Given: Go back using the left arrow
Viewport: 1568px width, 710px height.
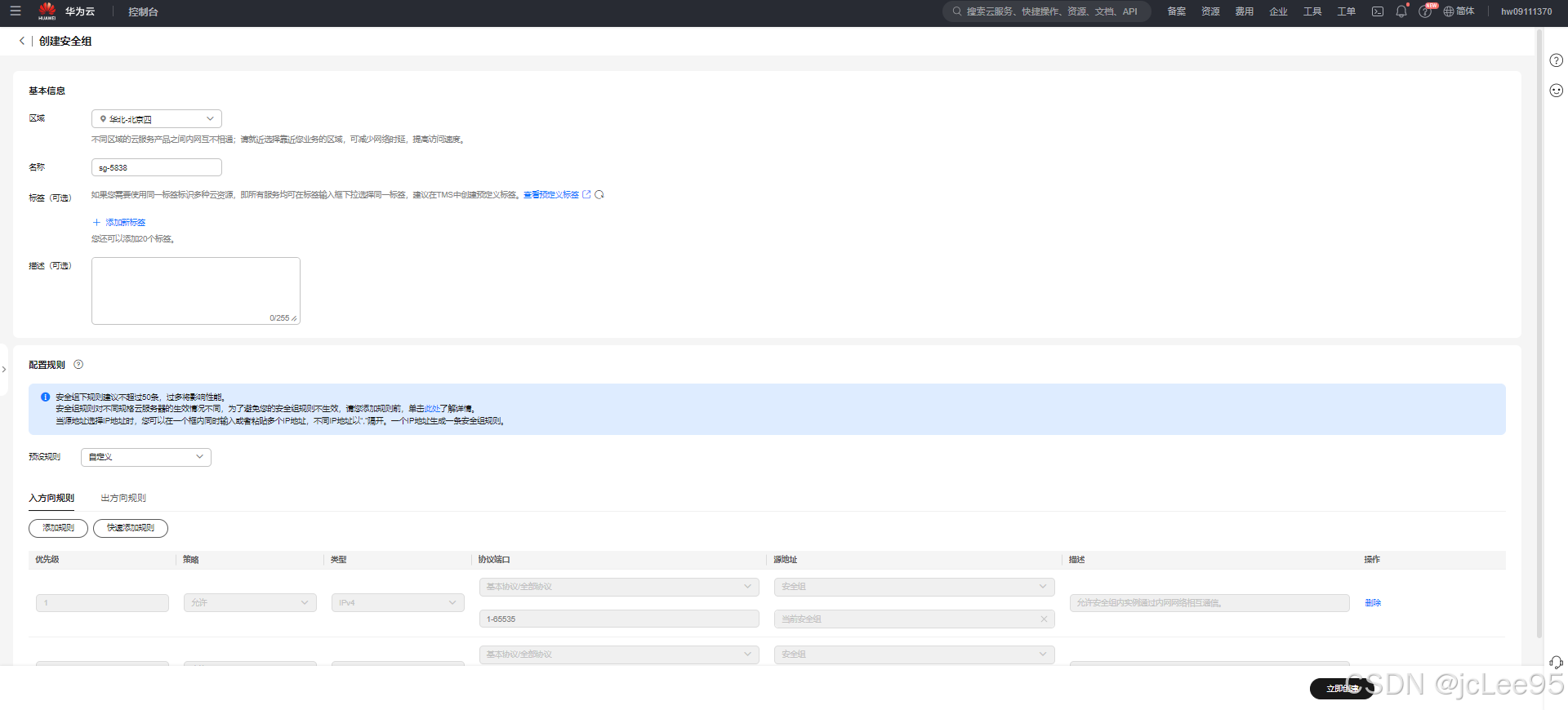Looking at the screenshot, I should [22, 41].
